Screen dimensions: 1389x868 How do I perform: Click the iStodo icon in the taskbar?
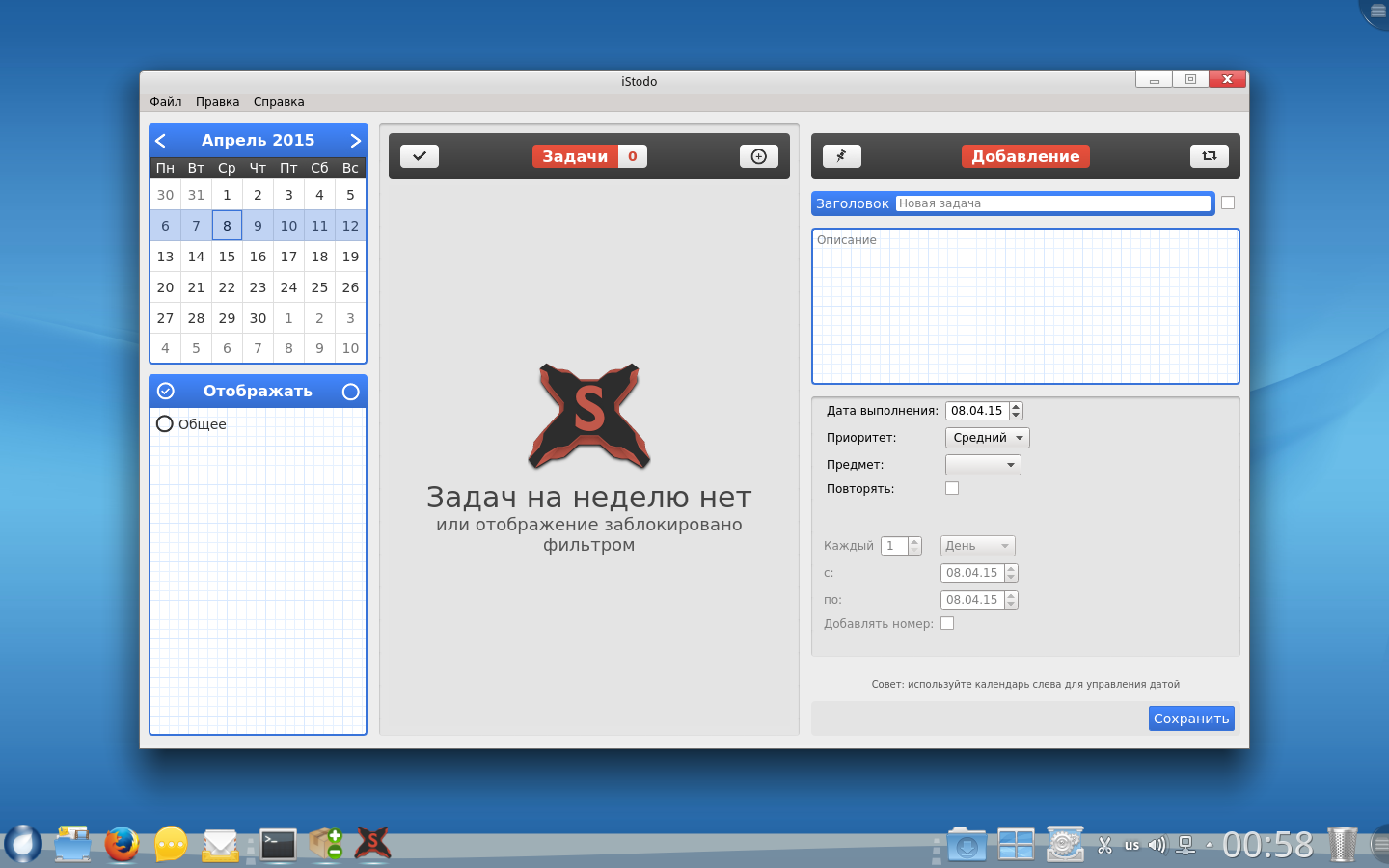click(x=373, y=844)
